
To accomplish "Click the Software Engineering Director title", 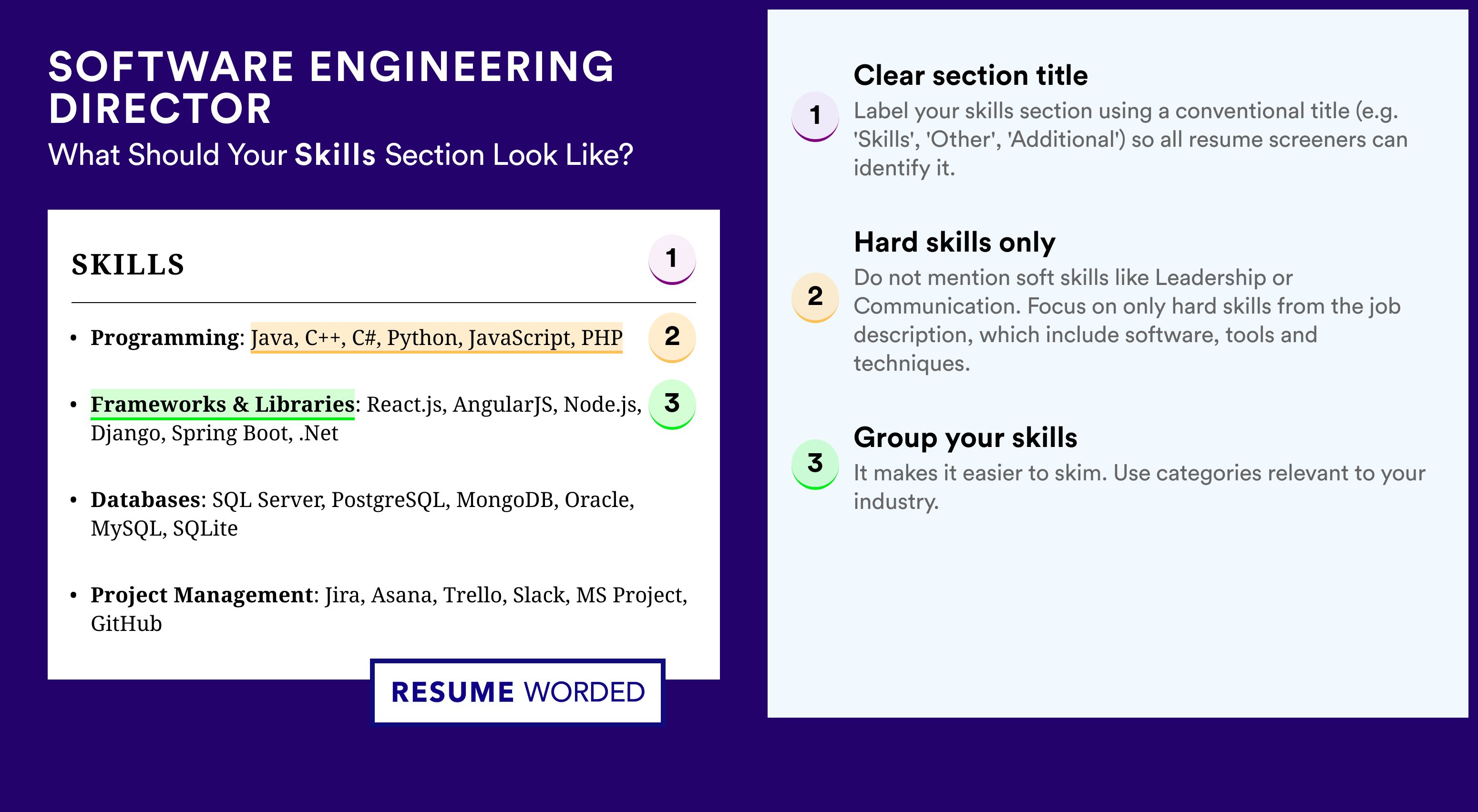I will [332, 87].
